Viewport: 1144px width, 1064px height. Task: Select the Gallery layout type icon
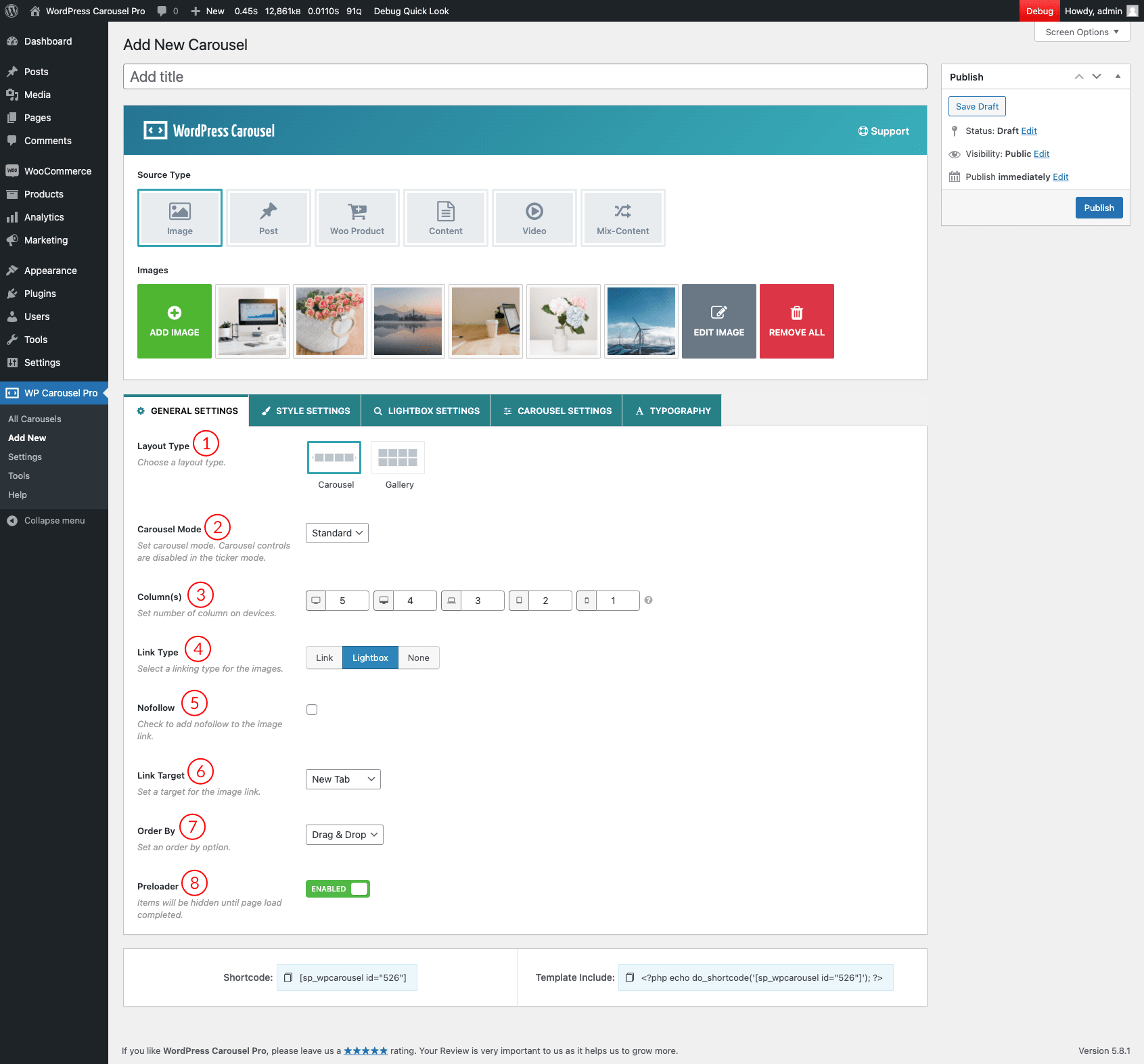[398, 458]
